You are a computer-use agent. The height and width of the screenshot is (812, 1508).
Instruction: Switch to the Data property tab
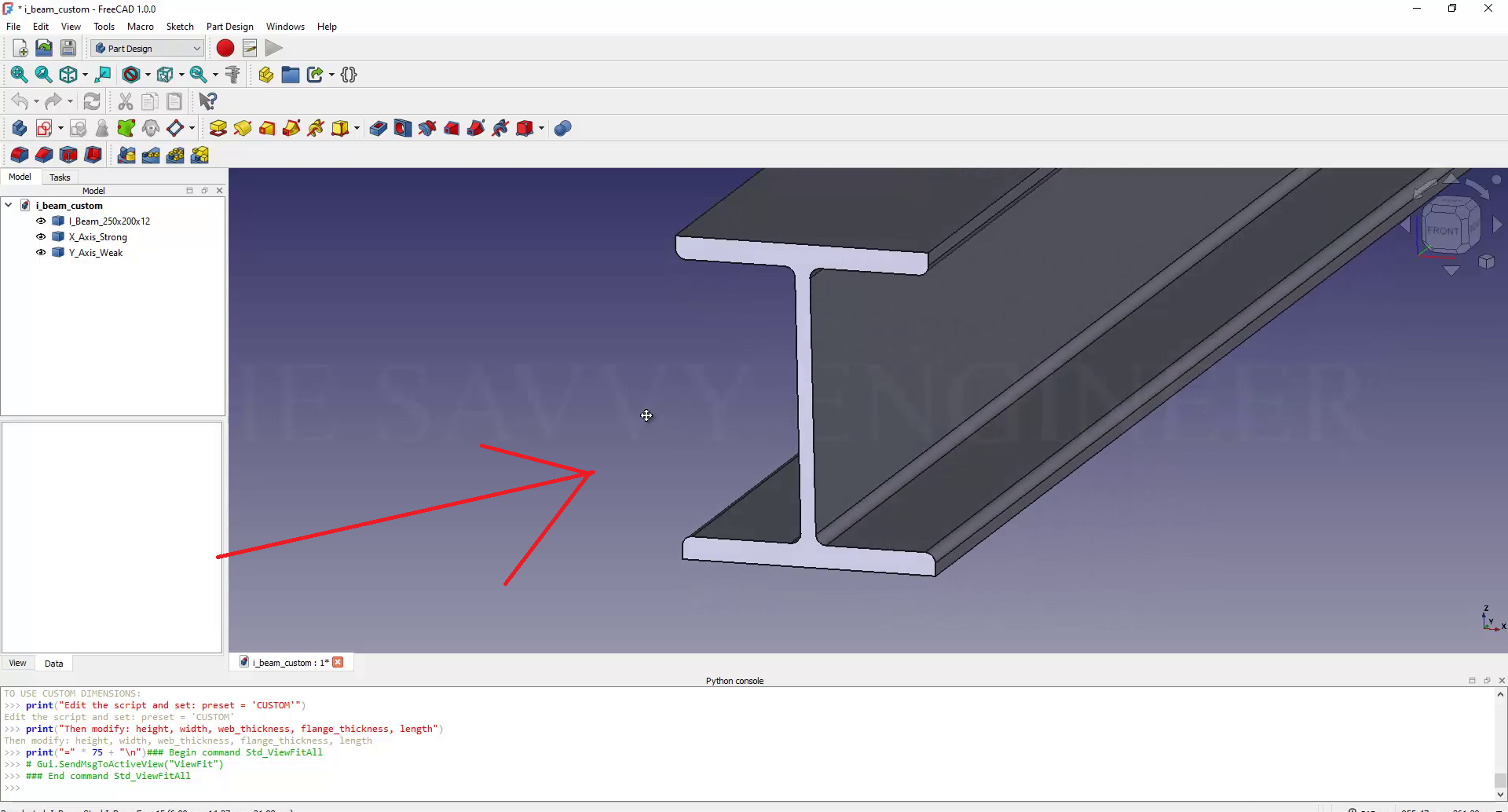tap(53, 664)
